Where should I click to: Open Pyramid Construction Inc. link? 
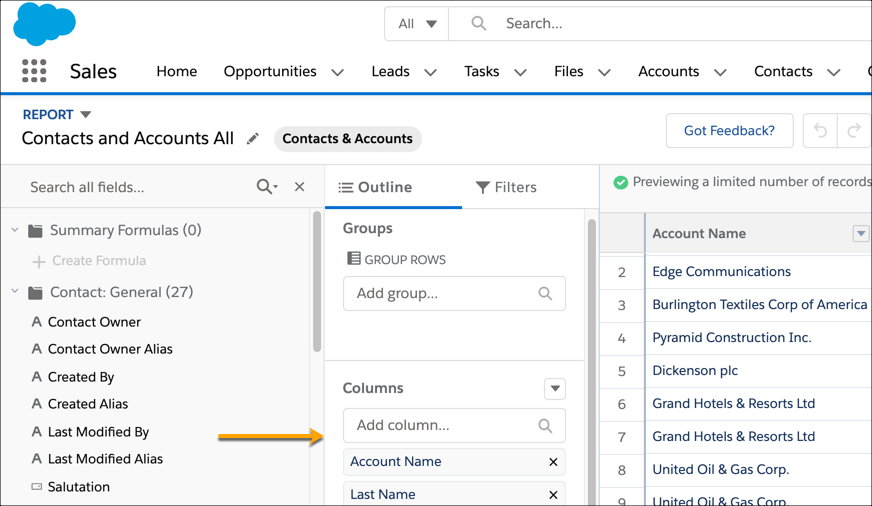pos(732,338)
